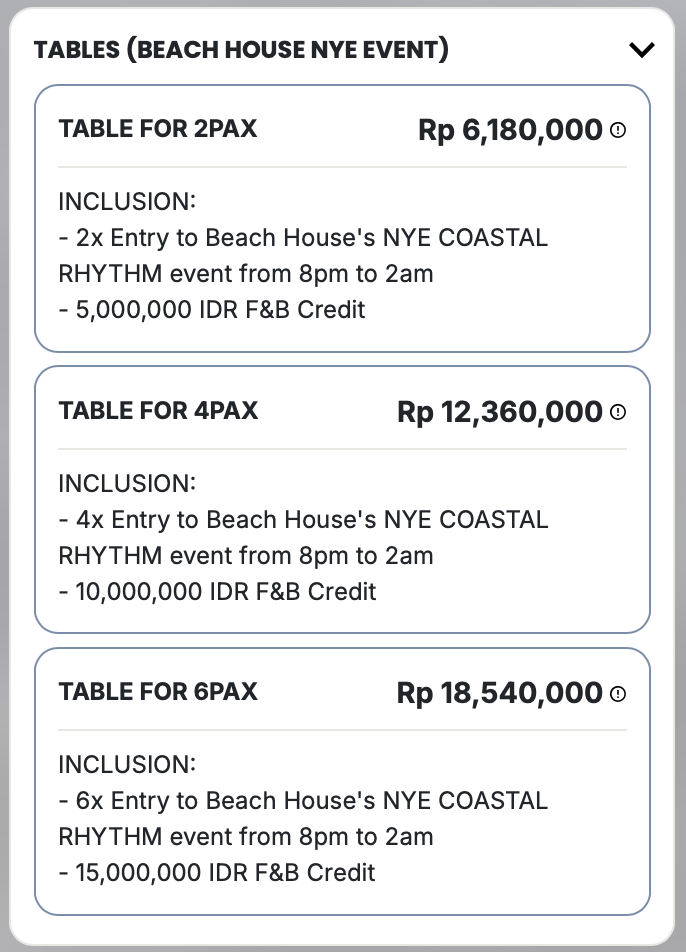The image size is (686, 952).
Task: Click the Rp 6,180,000 price
Action: click(x=510, y=130)
